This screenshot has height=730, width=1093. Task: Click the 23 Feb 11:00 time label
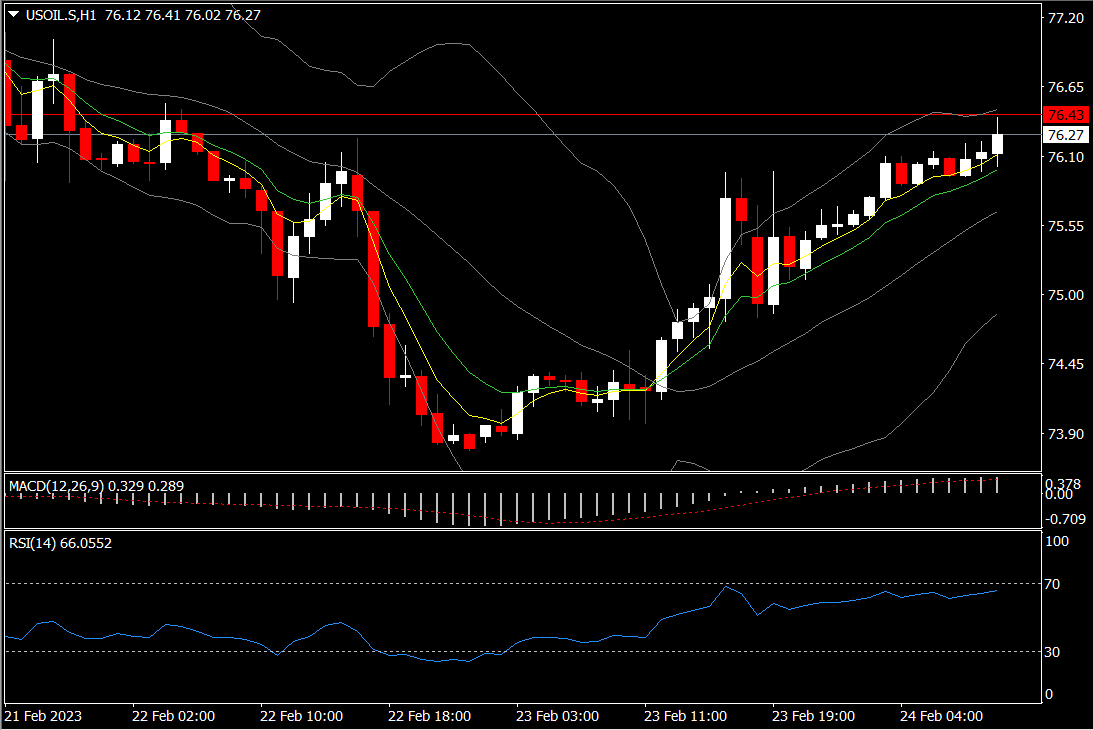coord(685,717)
